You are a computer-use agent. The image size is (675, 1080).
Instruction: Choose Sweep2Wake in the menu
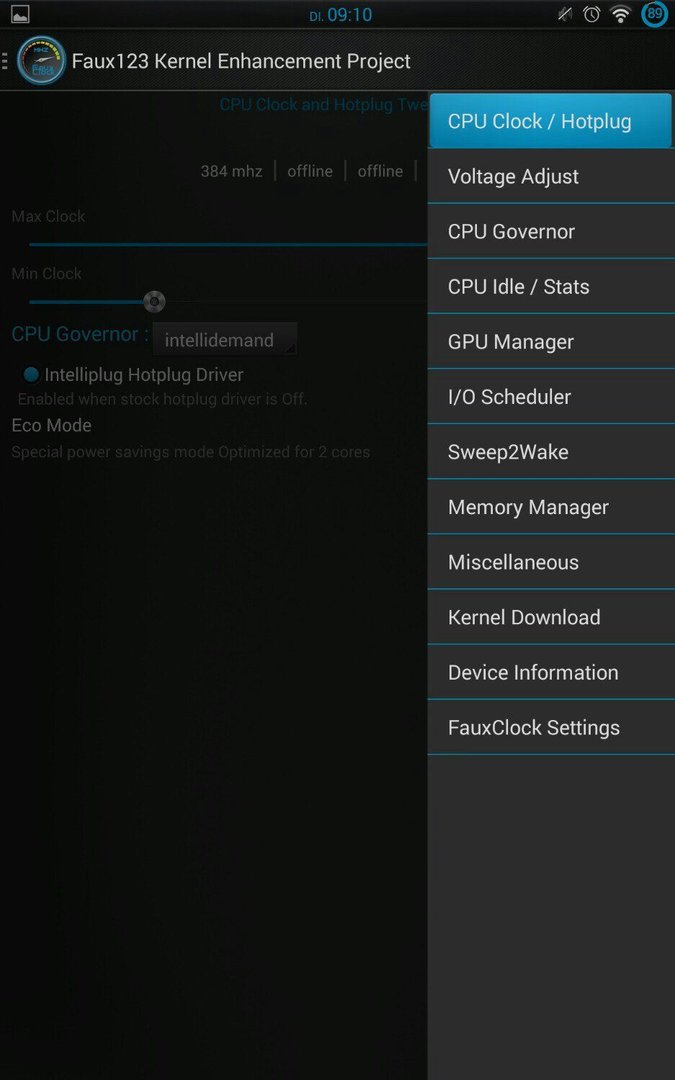coord(550,452)
